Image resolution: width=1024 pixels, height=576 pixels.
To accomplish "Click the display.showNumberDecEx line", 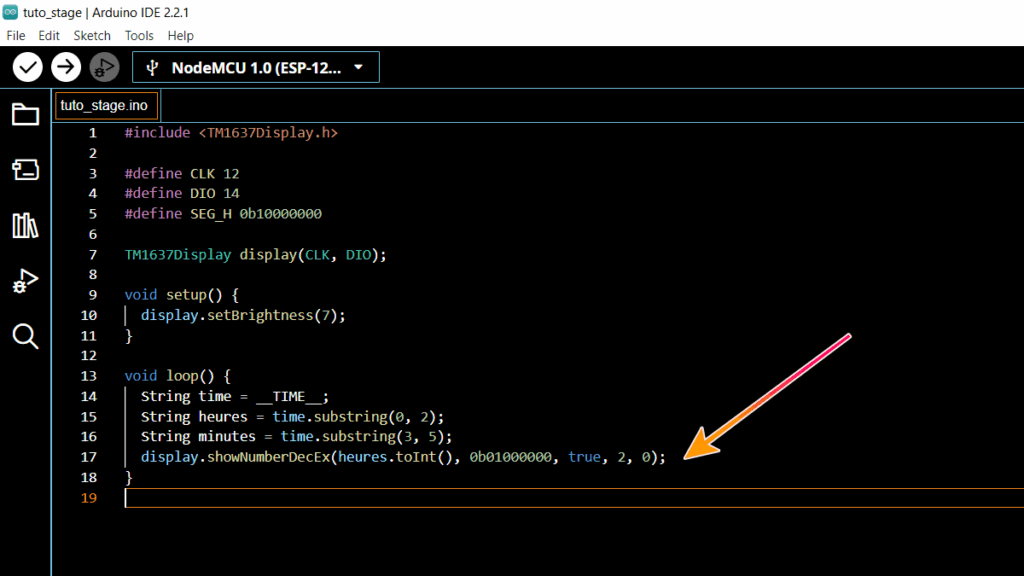I will click(x=404, y=457).
